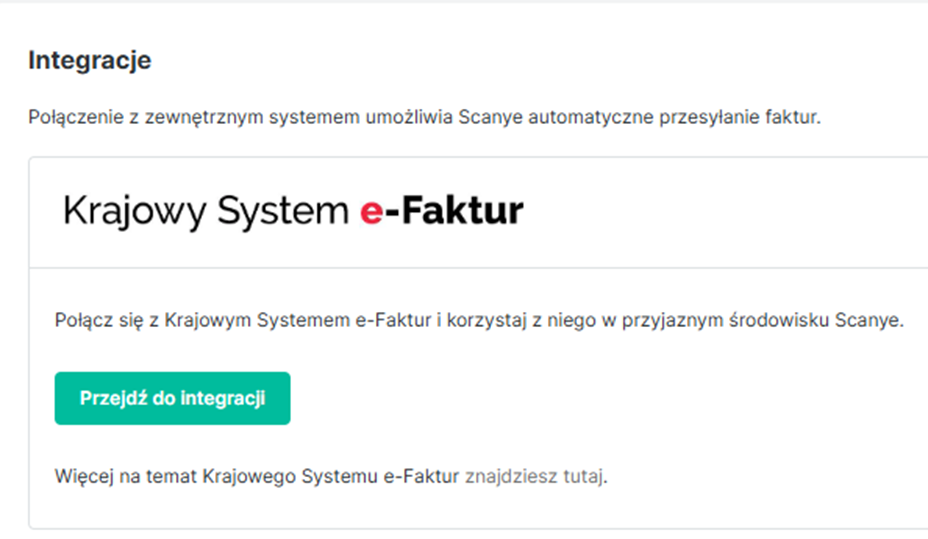The width and height of the screenshot is (928, 539).
Task: Click the Krajowy System e-Faktur logo
Action: pyautogui.click(x=293, y=212)
